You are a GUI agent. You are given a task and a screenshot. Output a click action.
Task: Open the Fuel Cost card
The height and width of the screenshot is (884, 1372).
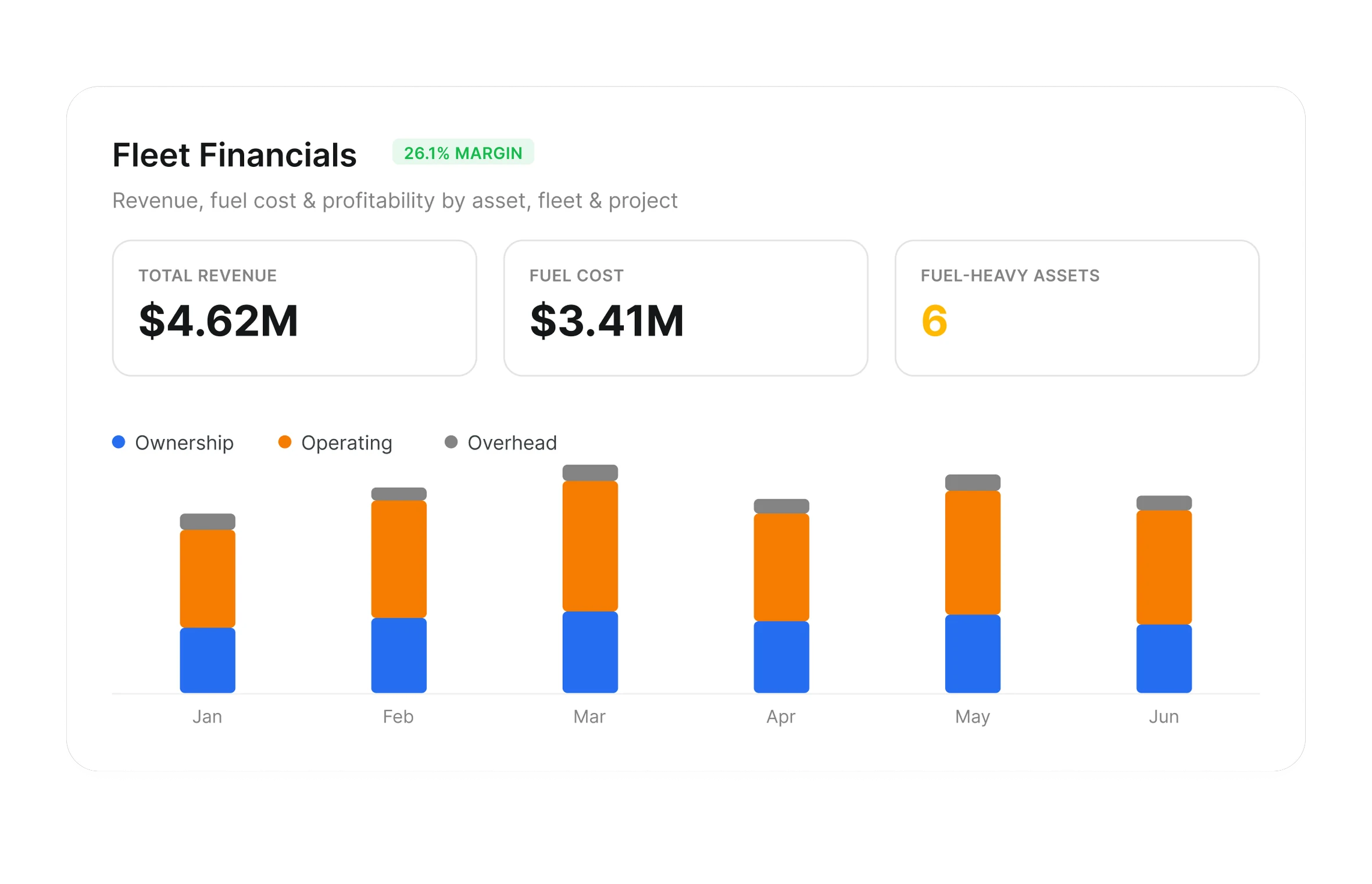tap(685, 308)
